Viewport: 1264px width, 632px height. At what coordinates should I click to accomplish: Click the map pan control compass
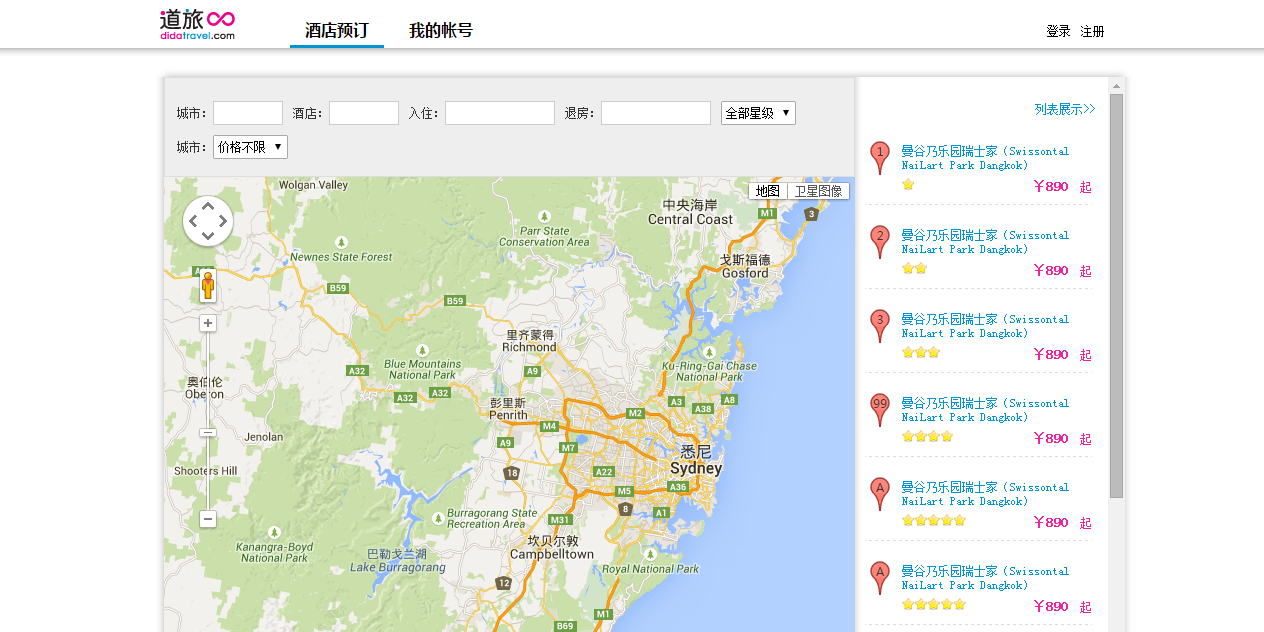click(x=208, y=221)
